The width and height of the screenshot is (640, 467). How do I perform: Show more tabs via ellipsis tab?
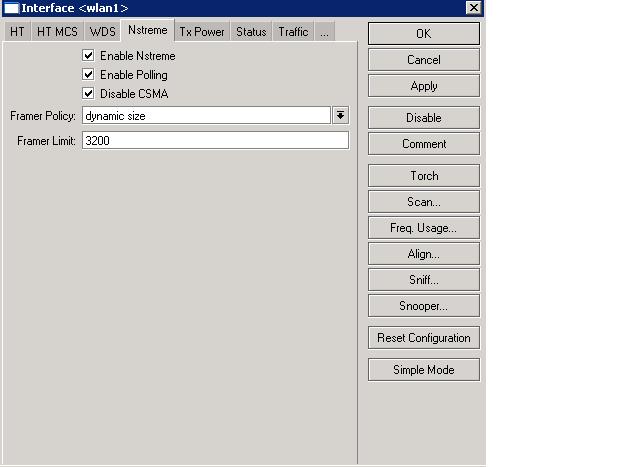[x=324, y=32]
